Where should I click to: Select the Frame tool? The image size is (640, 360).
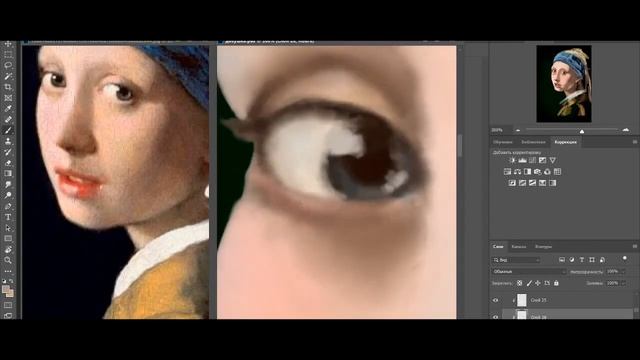pyautogui.click(x=8, y=98)
